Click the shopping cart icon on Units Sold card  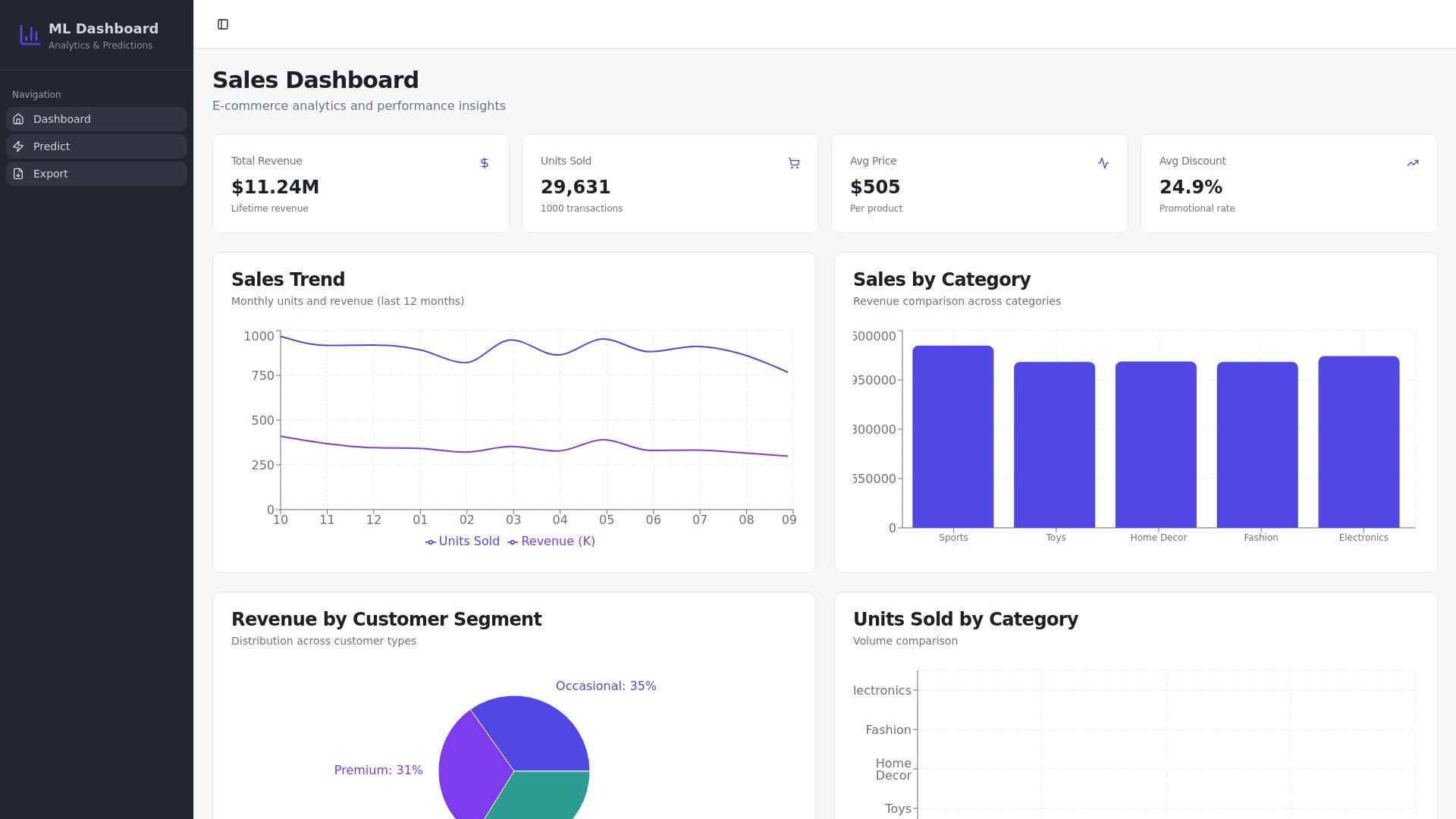(x=793, y=163)
